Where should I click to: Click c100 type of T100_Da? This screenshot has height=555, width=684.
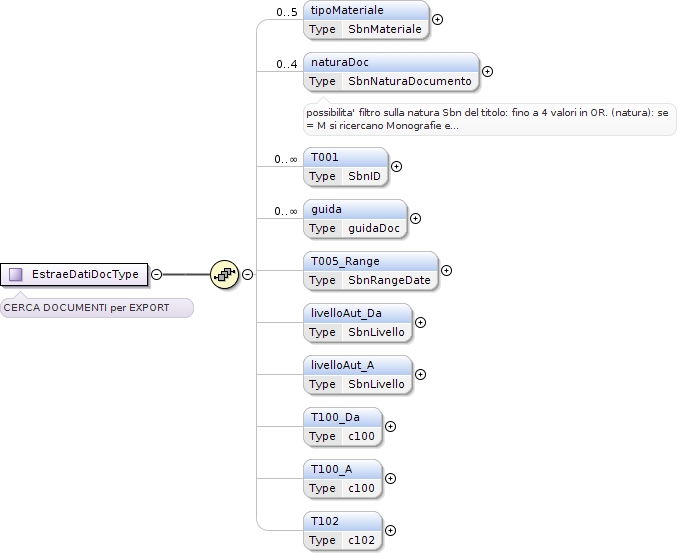(361, 436)
